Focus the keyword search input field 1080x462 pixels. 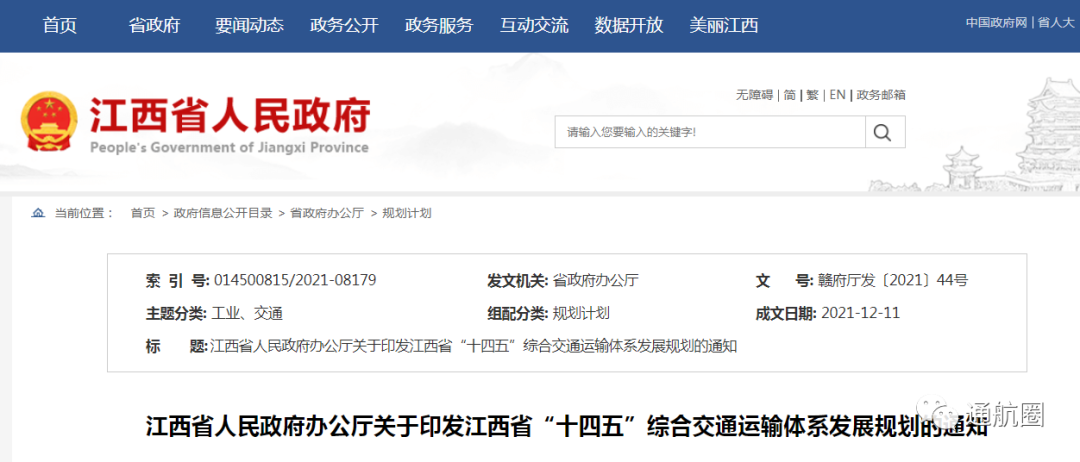710,132
